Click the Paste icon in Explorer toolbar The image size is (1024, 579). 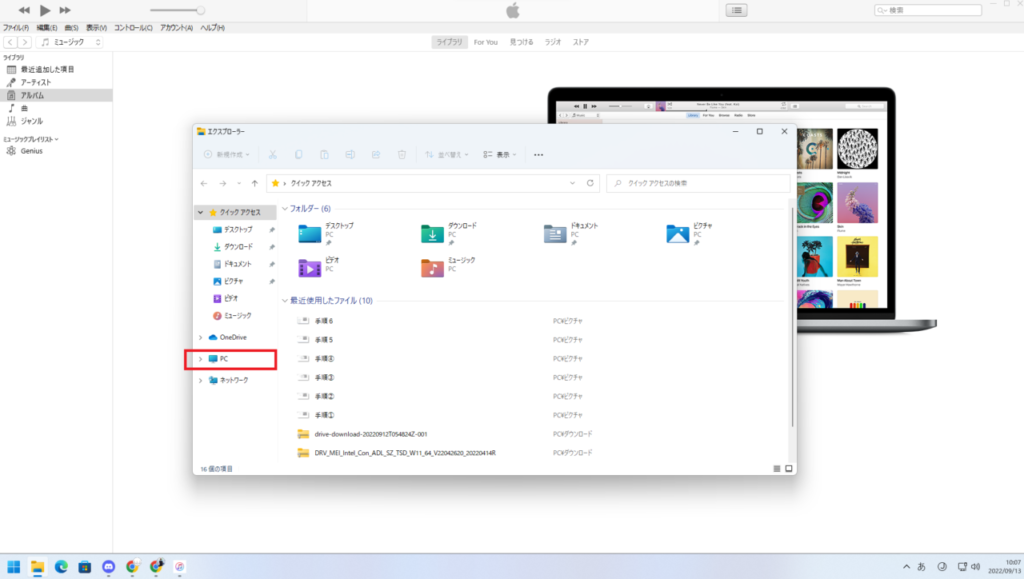pos(324,155)
